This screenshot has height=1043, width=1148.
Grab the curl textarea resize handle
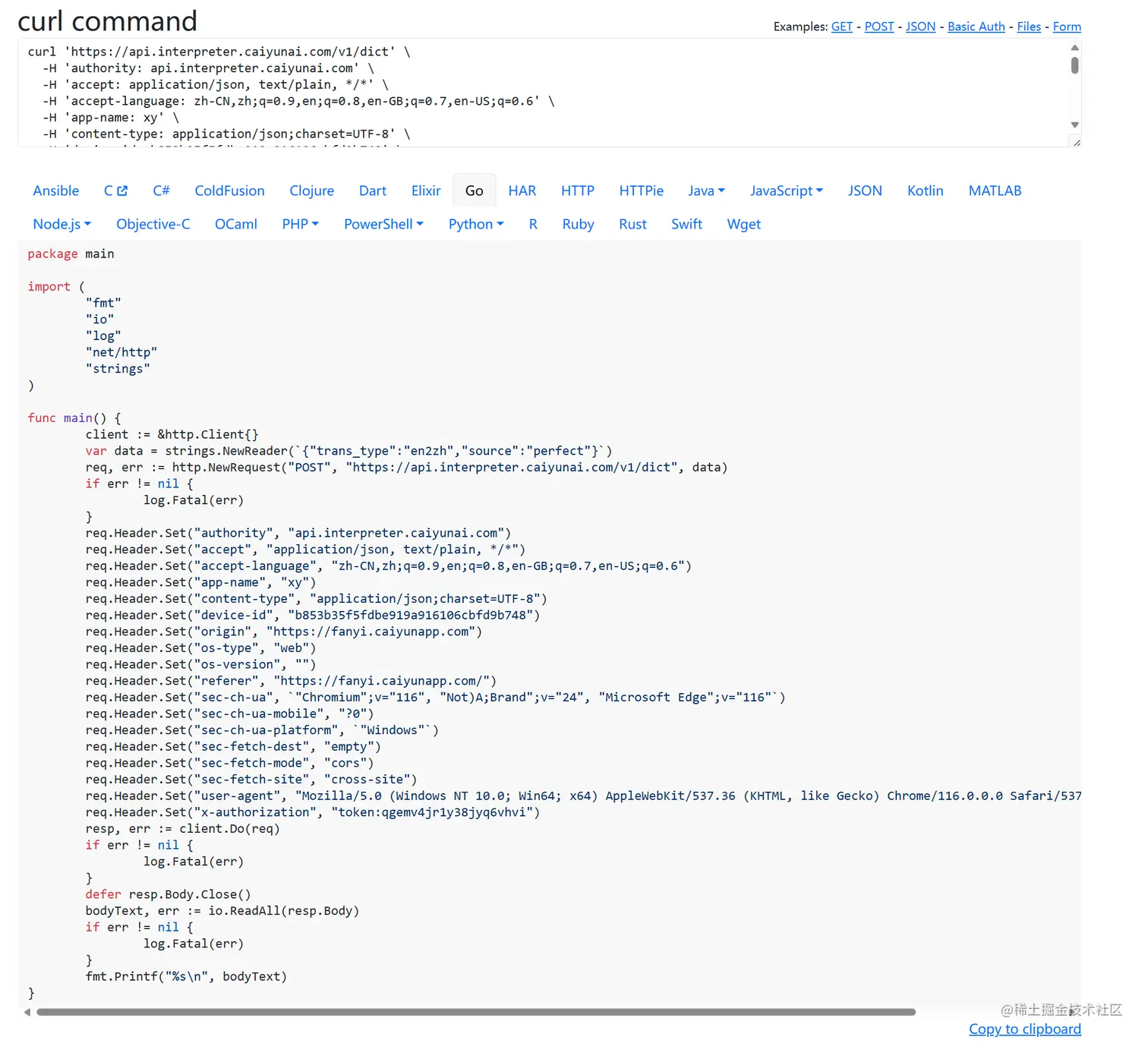[x=1076, y=142]
